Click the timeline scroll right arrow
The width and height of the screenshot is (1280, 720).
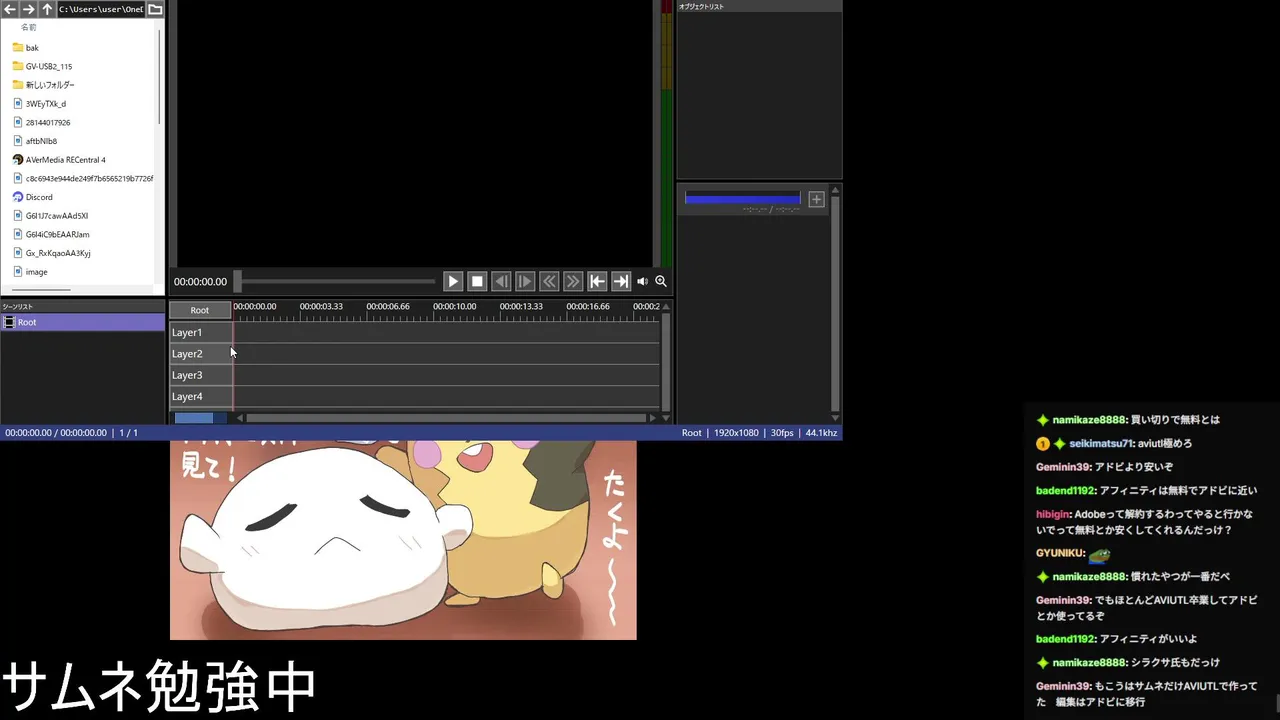tap(653, 418)
